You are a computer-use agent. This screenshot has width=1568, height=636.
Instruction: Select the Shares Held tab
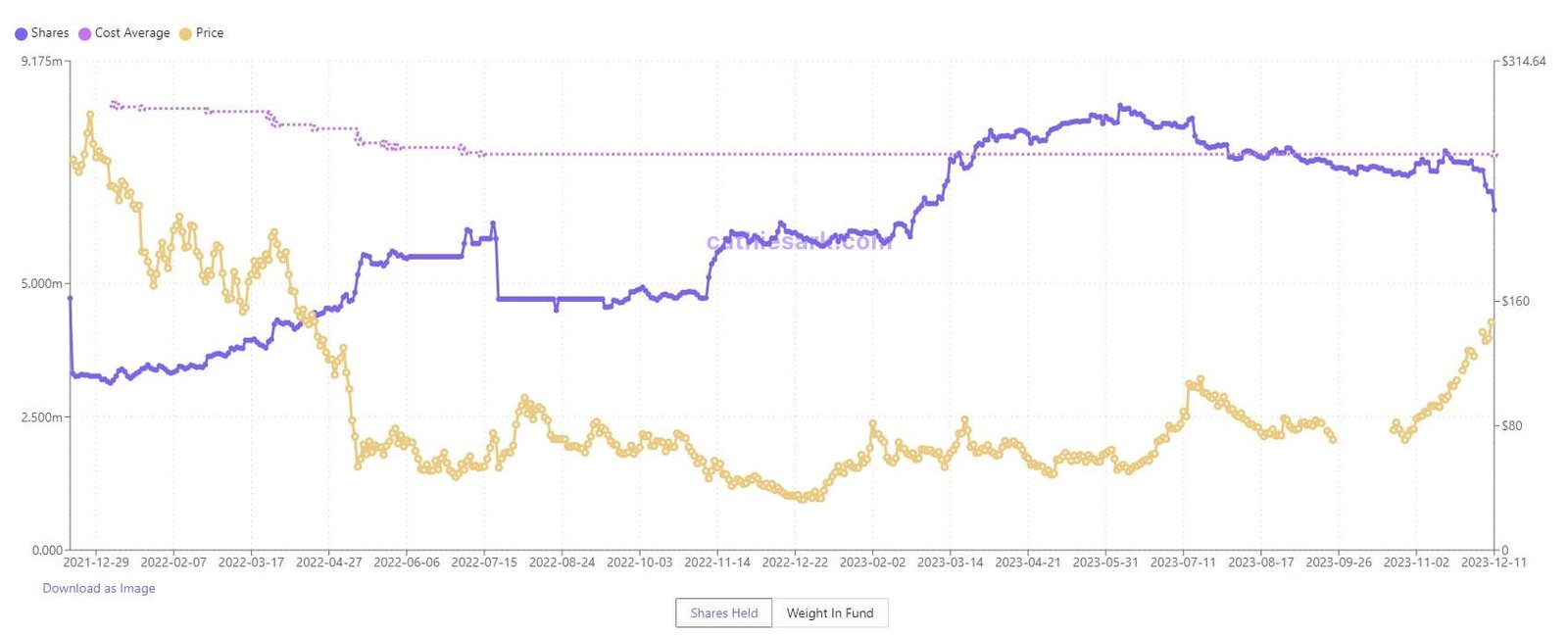(723, 612)
